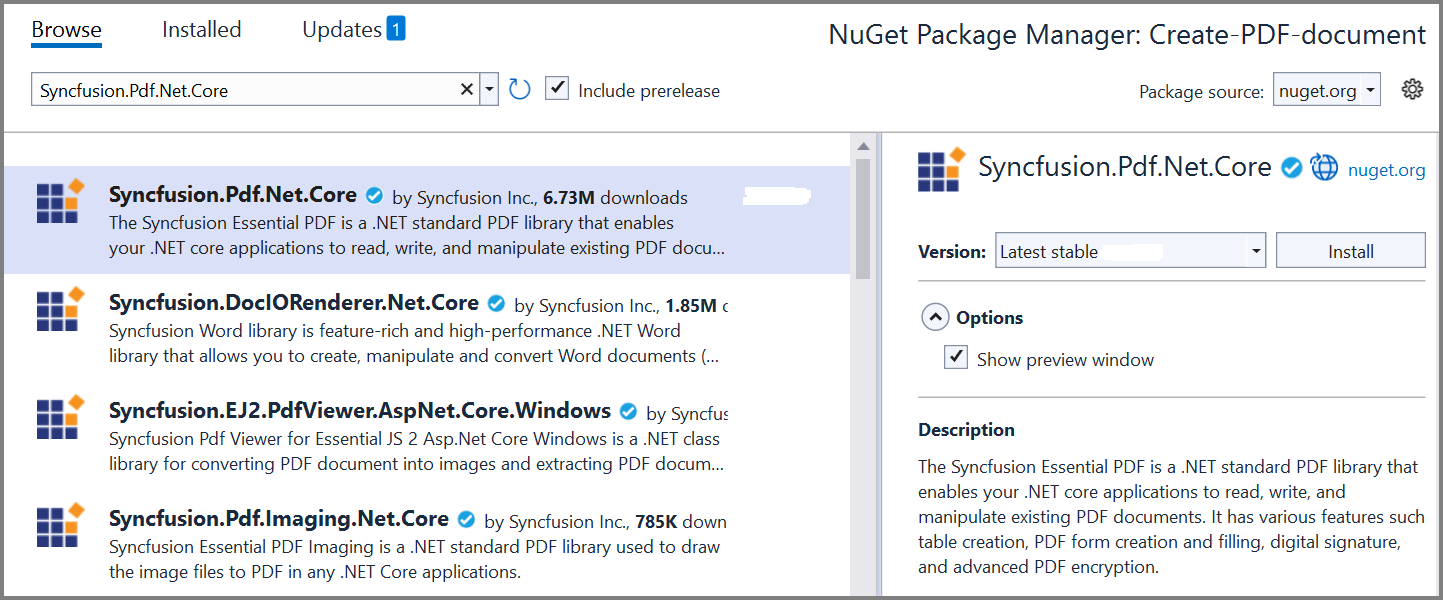The width and height of the screenshot is (1443, 600).
Task: Click the package list scrollbar up arrow
Action: pyautogui.click(x=860, y=148)
